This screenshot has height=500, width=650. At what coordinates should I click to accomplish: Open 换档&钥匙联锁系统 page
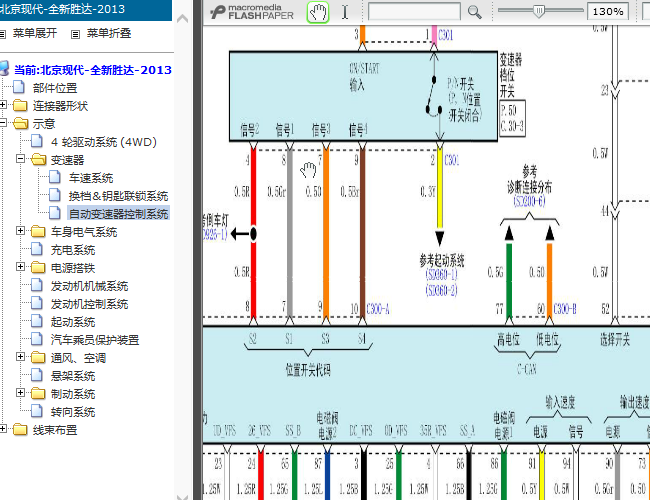[x=118, y=196]
